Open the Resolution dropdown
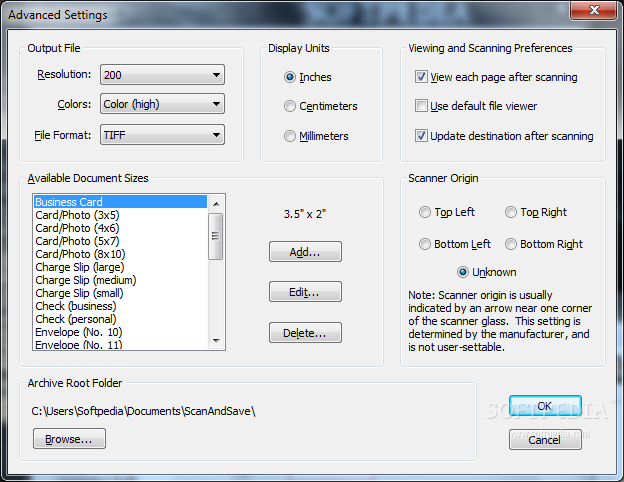The width and height of the screenshot is (624, 482). click(162, 75)
